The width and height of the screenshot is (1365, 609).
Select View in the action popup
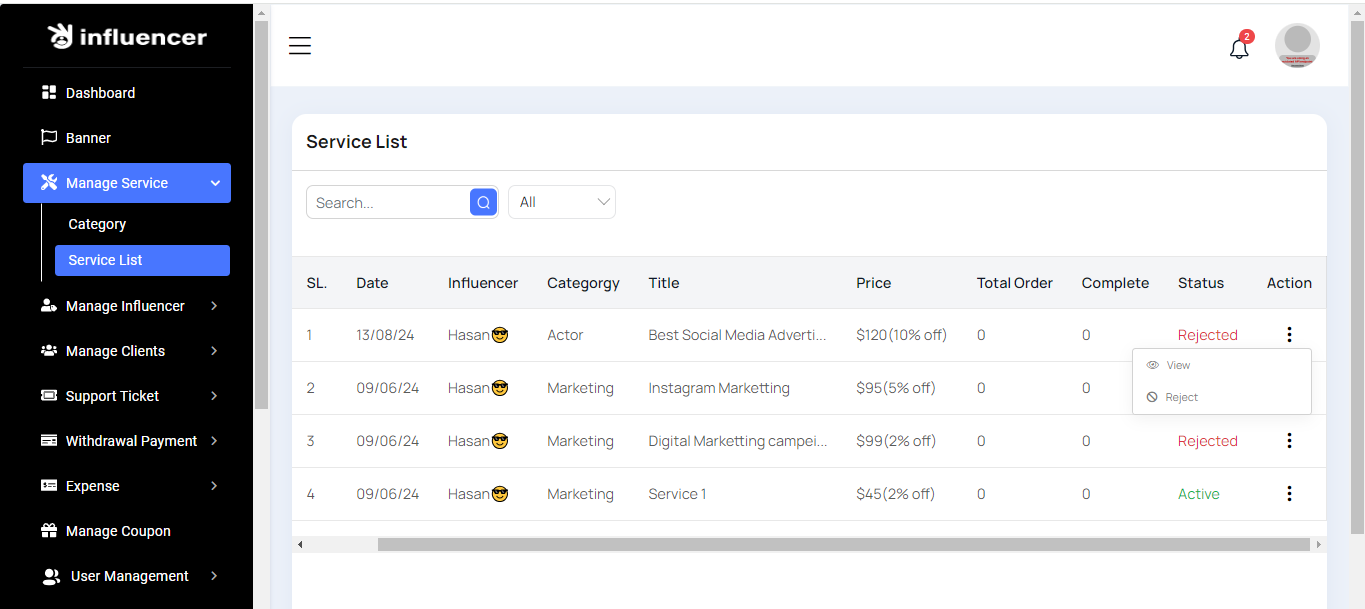click(1178, 366)
